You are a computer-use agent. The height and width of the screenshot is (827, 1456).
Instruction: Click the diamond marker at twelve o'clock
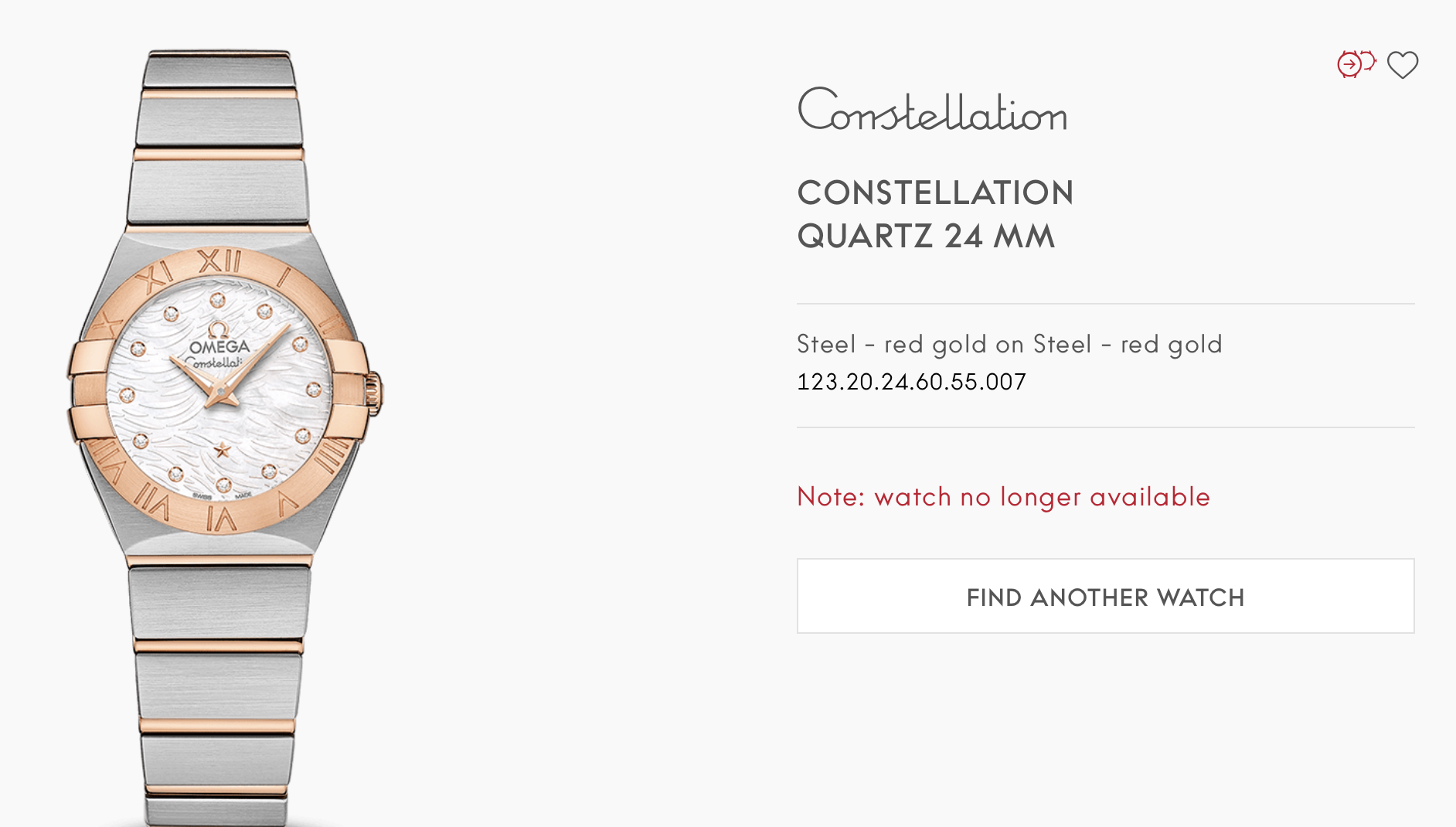tap(218, 301)
